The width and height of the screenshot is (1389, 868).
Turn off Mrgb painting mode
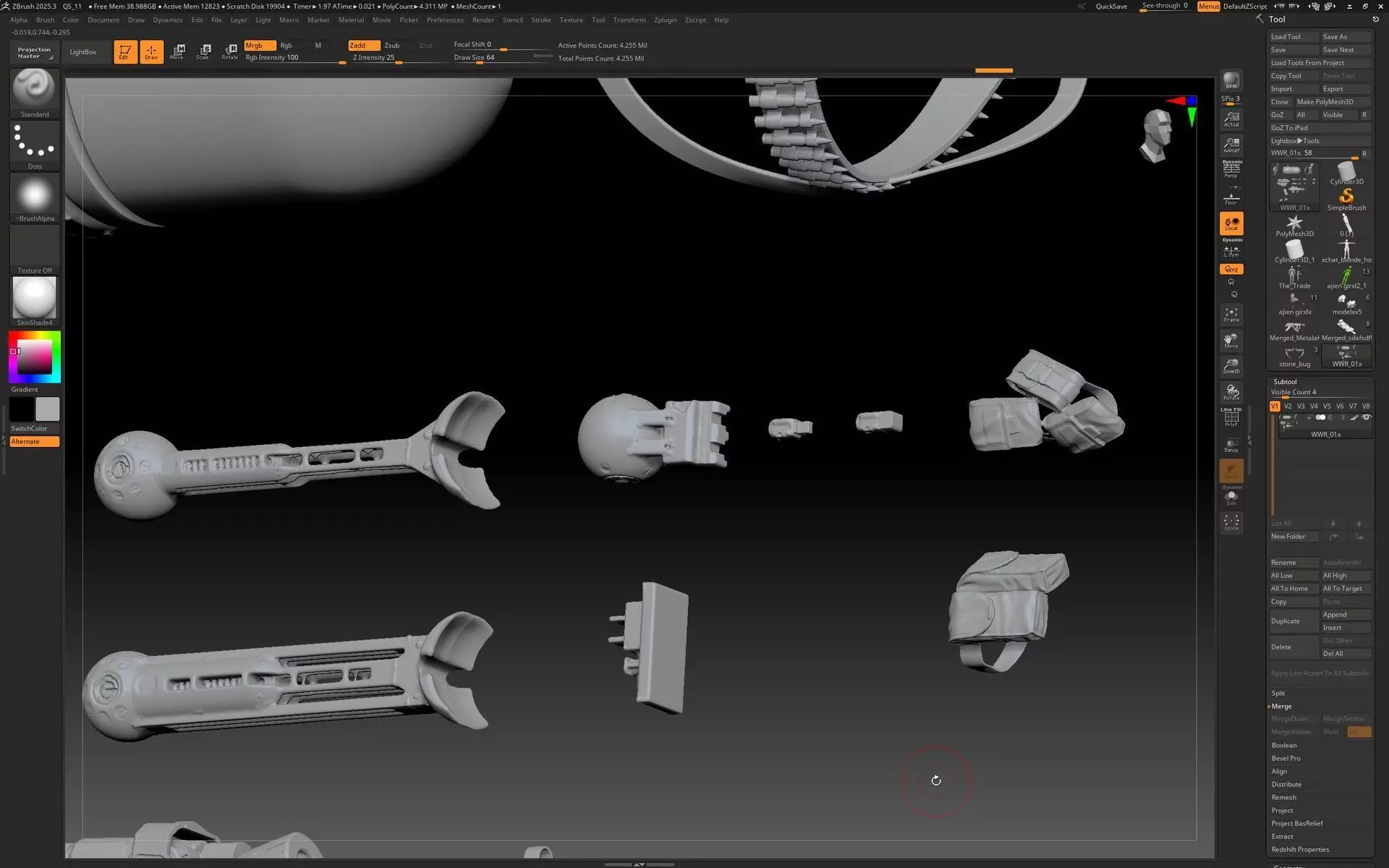pyautogui.click(x=259, y=45)
